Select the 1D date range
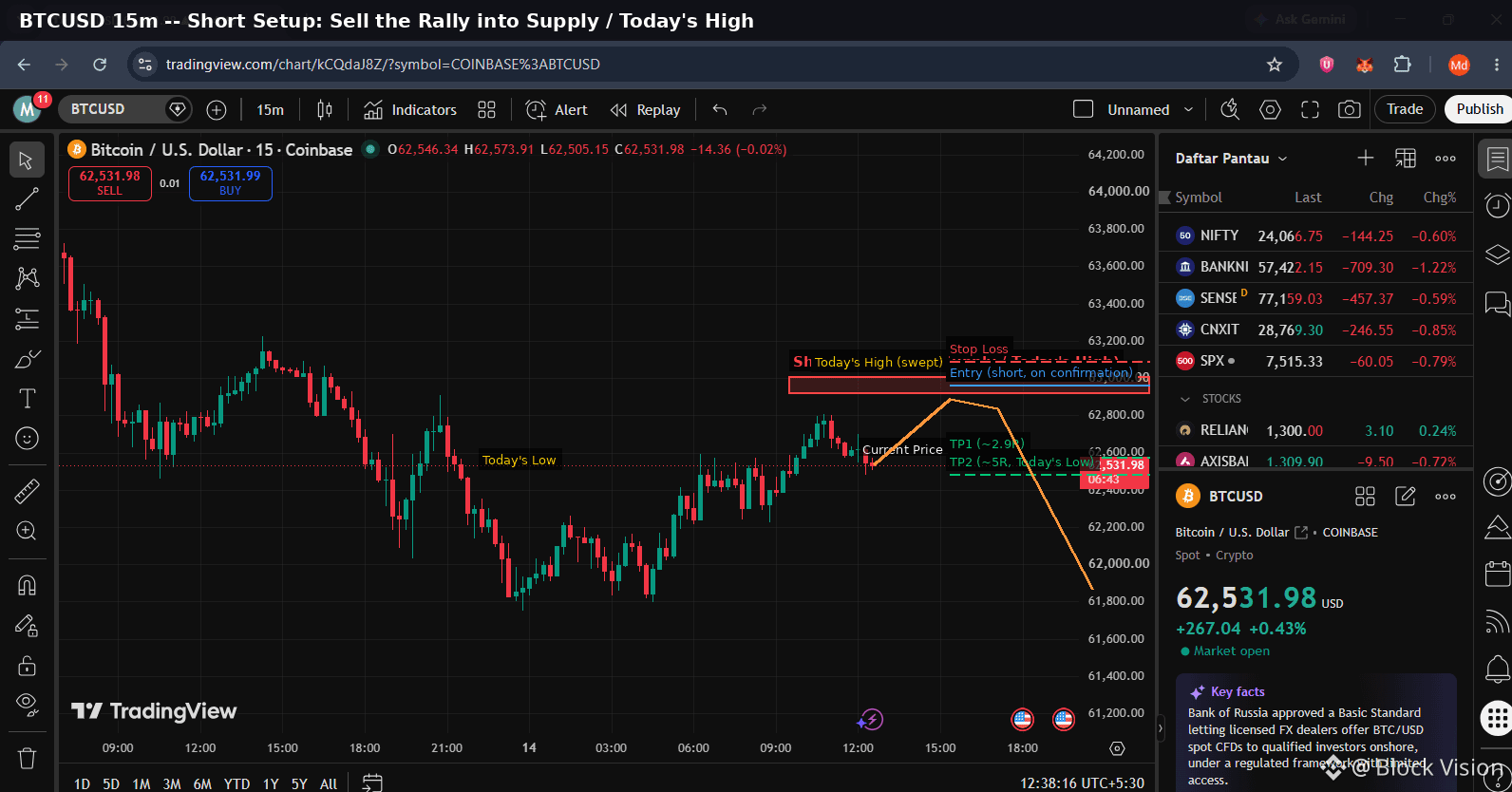 [x=83, y=783]
